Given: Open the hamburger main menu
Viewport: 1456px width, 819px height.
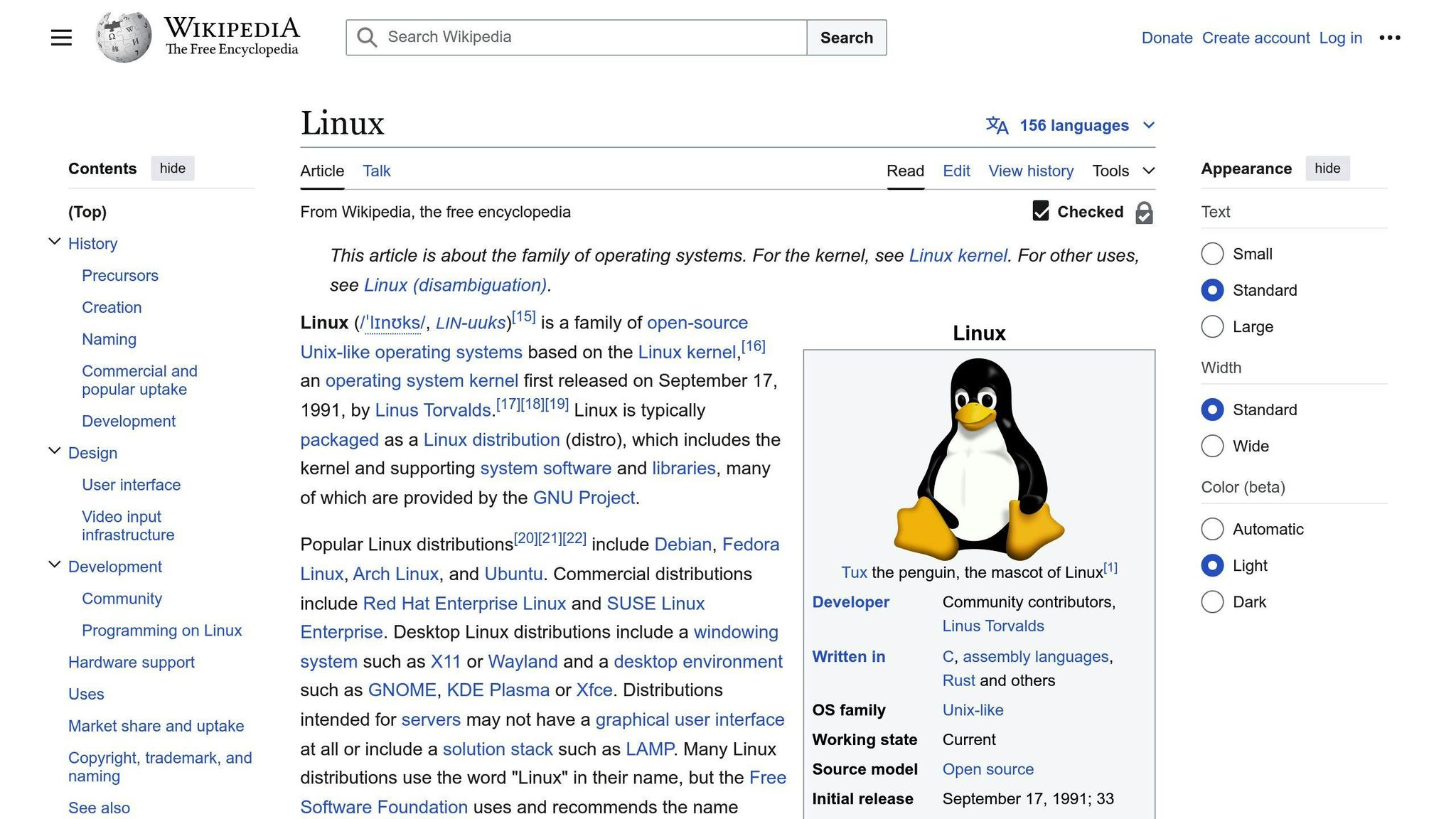Looking at the screenshot, I should point(61,37).
